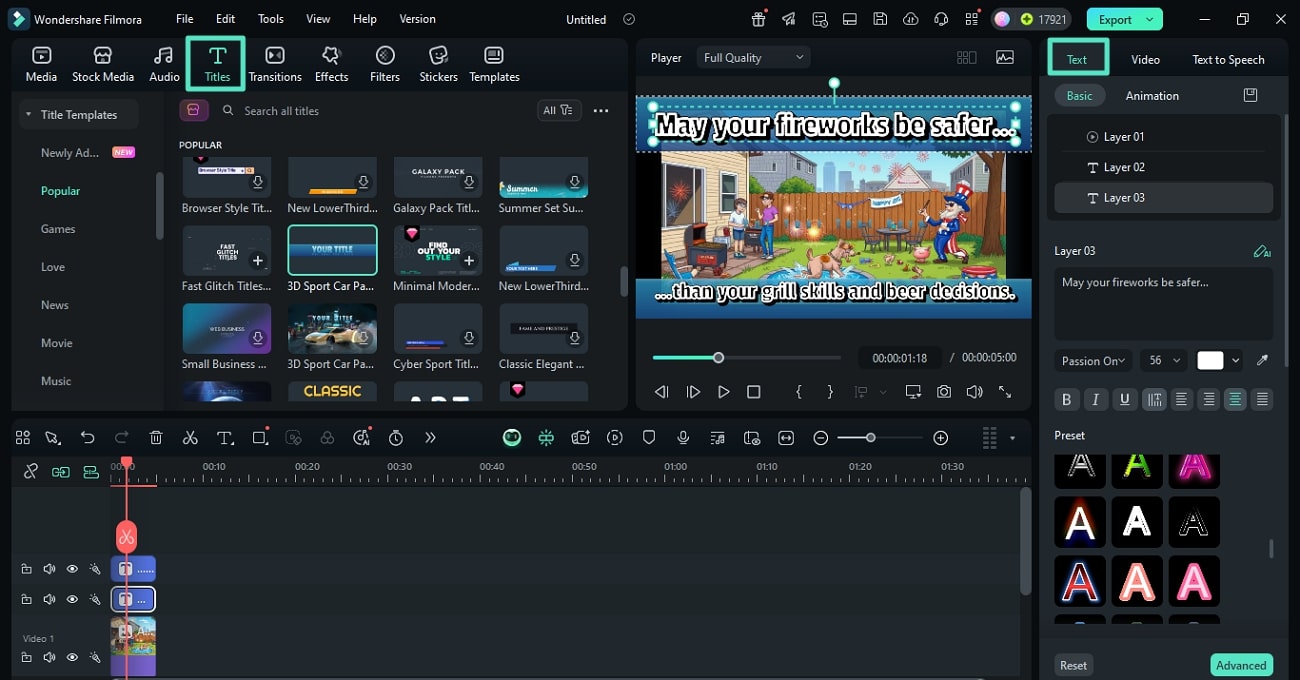Screen dimensions: 1300x680
Task: Open the Passion One font dropdown
Action: point(1093,361)
